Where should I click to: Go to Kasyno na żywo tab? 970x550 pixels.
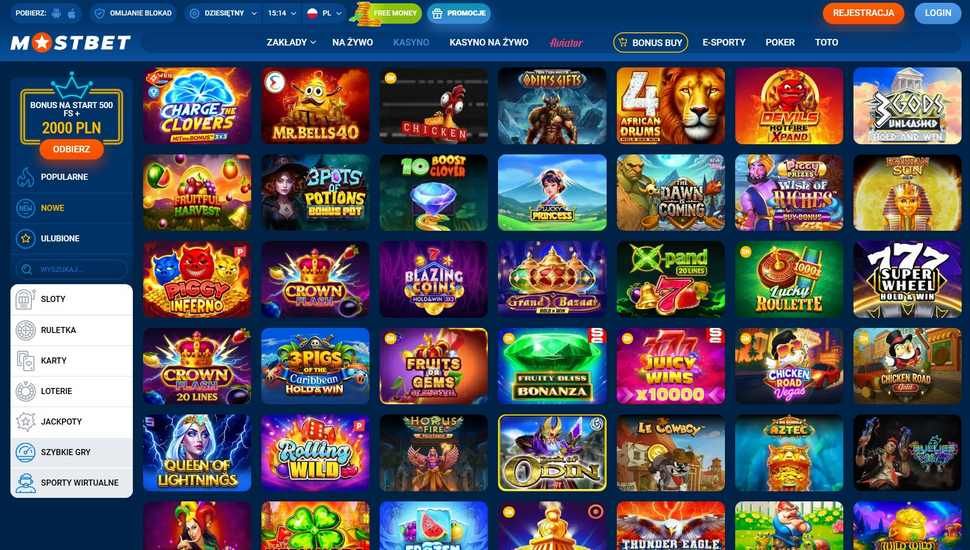tap(489, 43)
